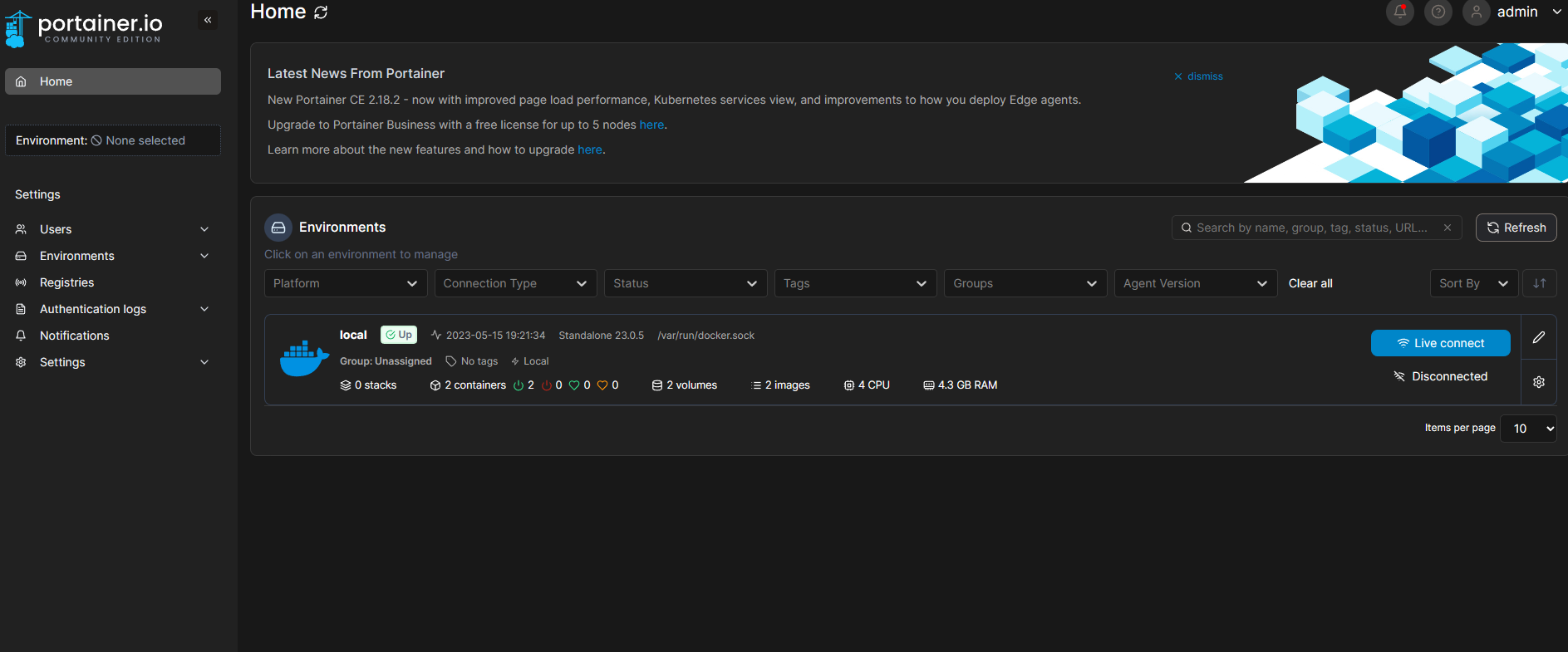Open Settings item in sidebar

click(x=113, y=362)
